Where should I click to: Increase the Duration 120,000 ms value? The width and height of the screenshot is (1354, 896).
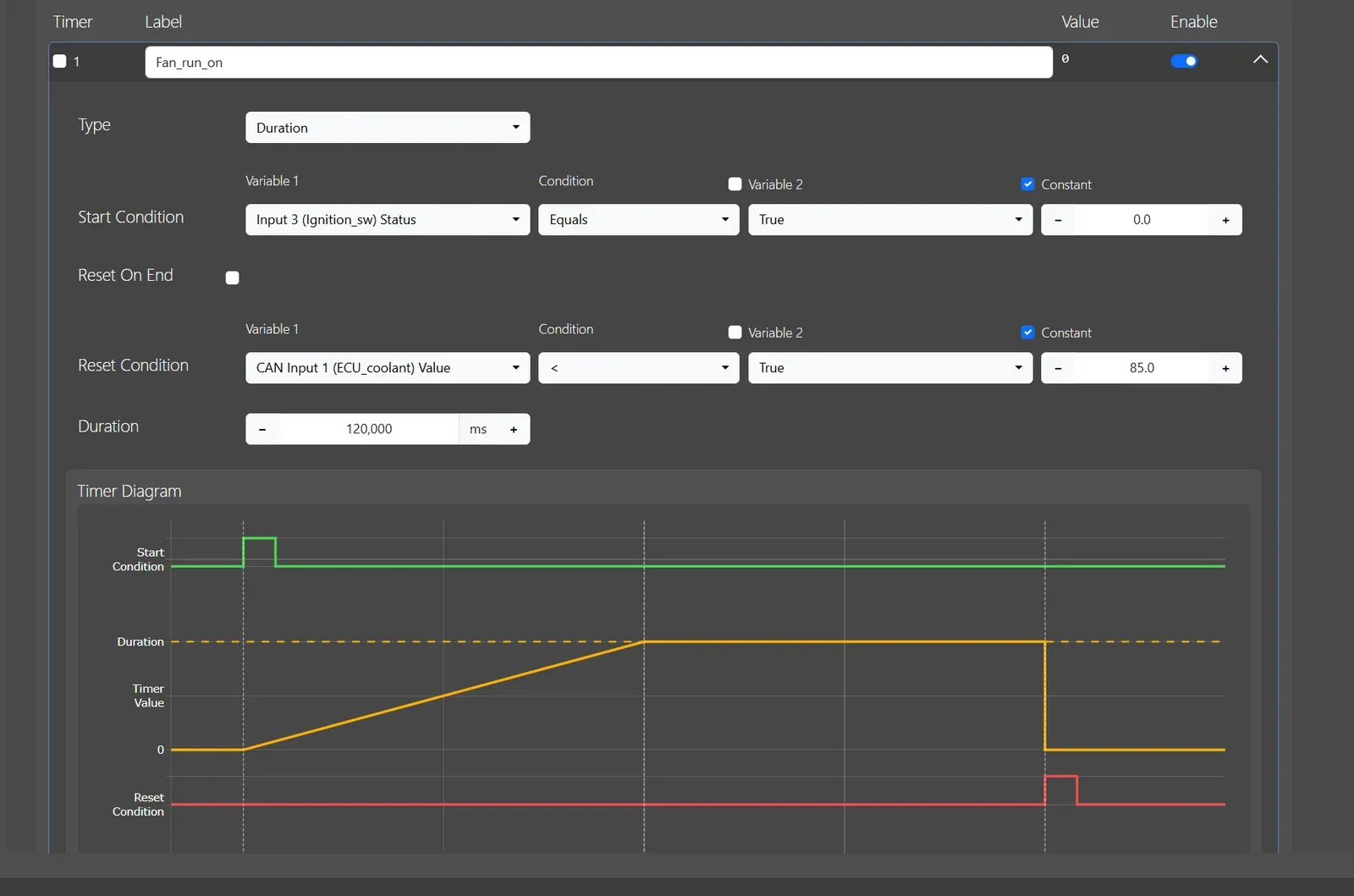(x=514, y=429)
